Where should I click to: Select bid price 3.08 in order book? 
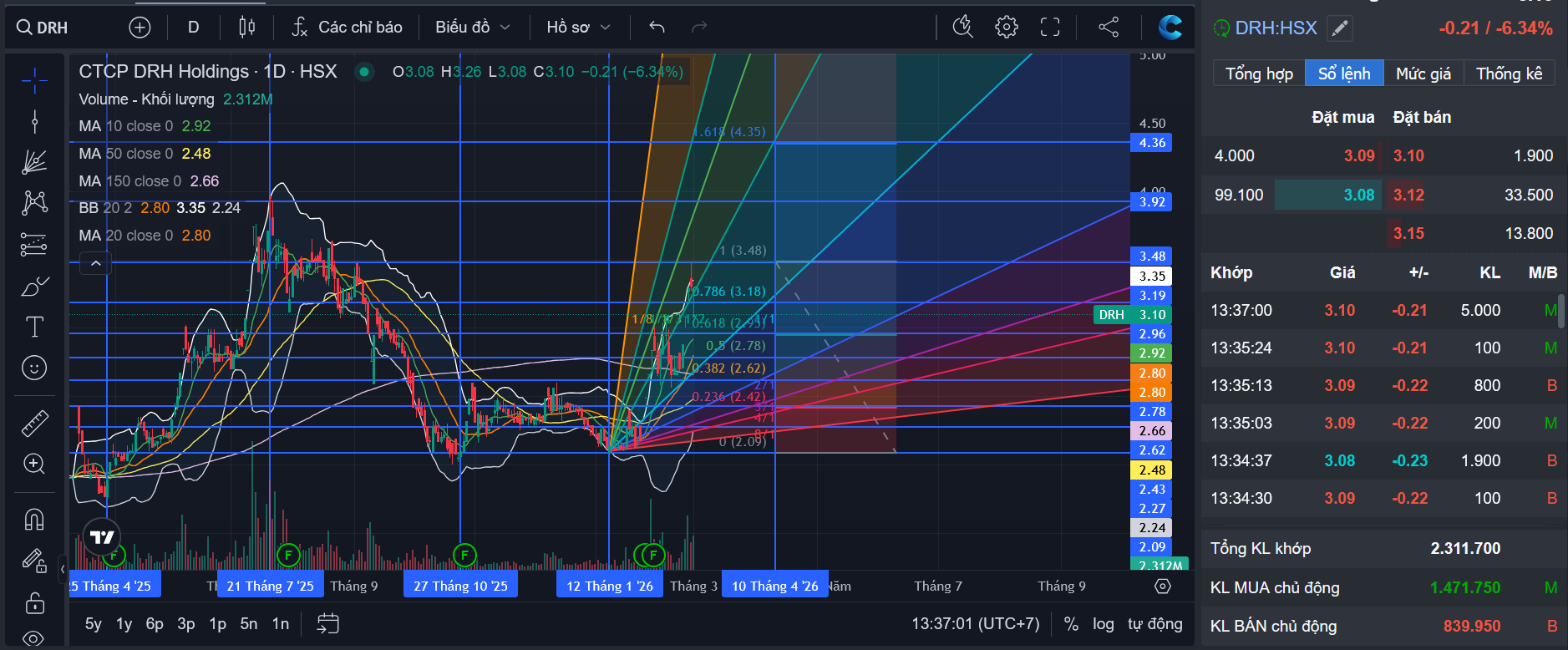pos(1359,195)
